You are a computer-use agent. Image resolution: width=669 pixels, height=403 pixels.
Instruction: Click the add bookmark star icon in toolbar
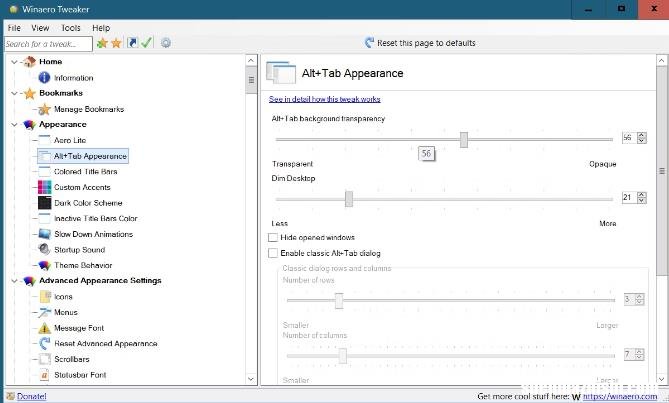102,43
